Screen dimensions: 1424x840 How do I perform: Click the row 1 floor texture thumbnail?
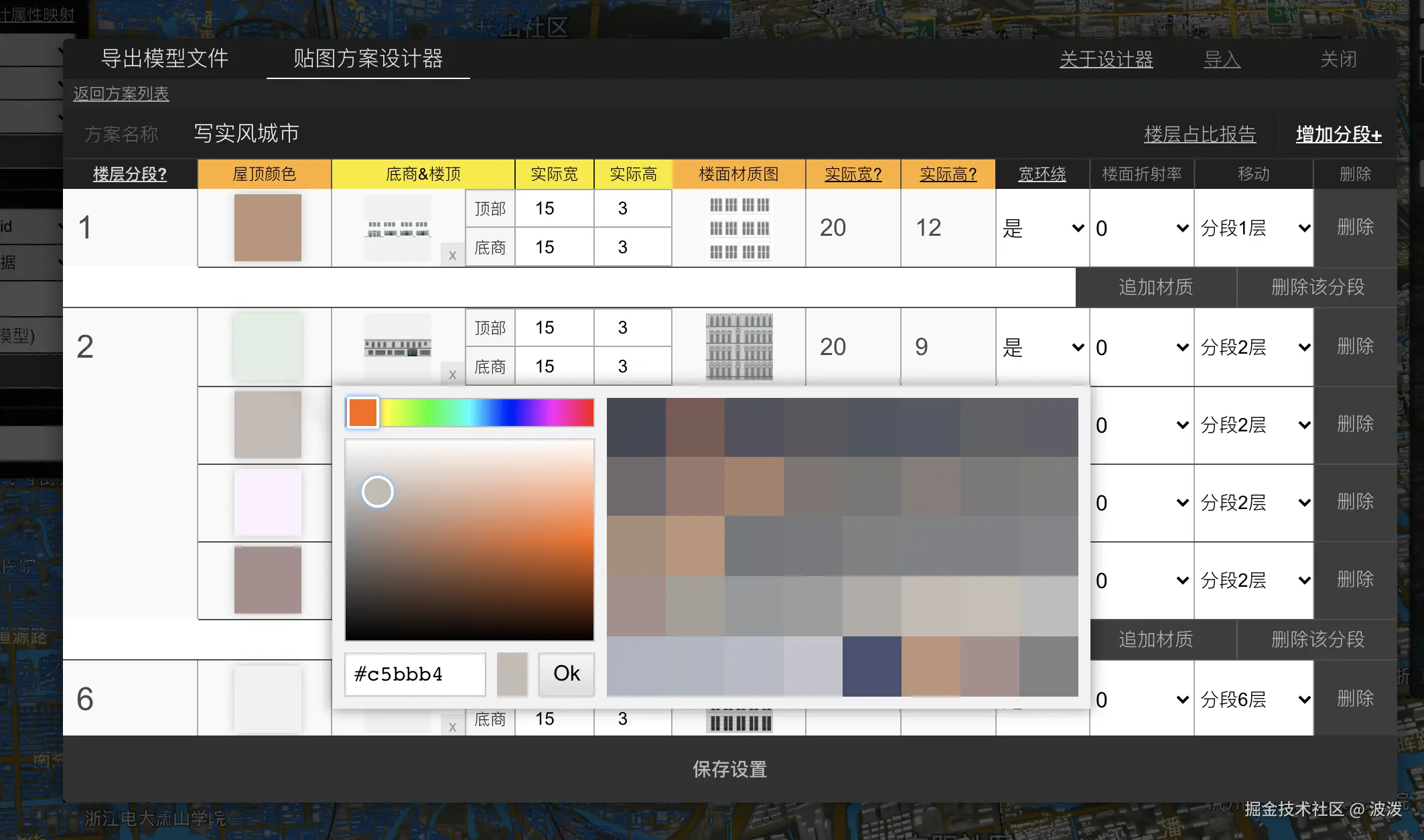[x=739, y=228]
